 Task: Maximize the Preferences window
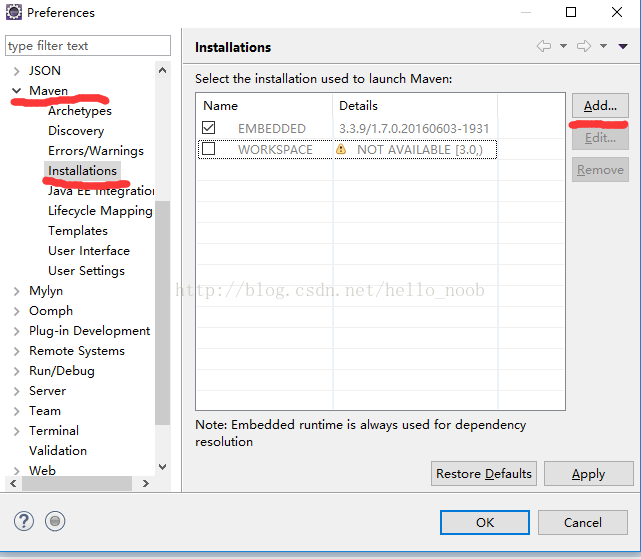(x=571, y=12)
